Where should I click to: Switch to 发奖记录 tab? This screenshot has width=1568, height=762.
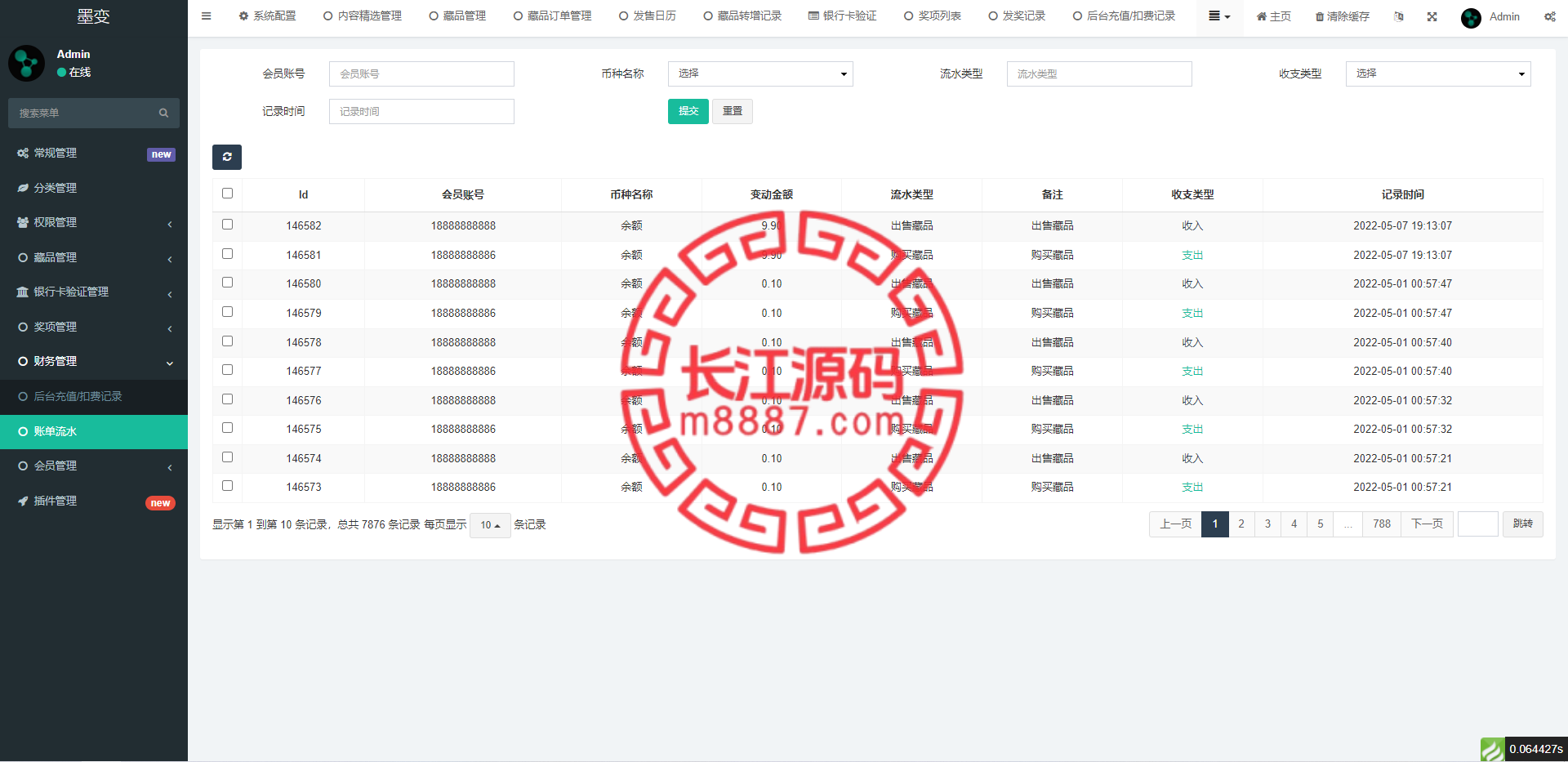1016,16
